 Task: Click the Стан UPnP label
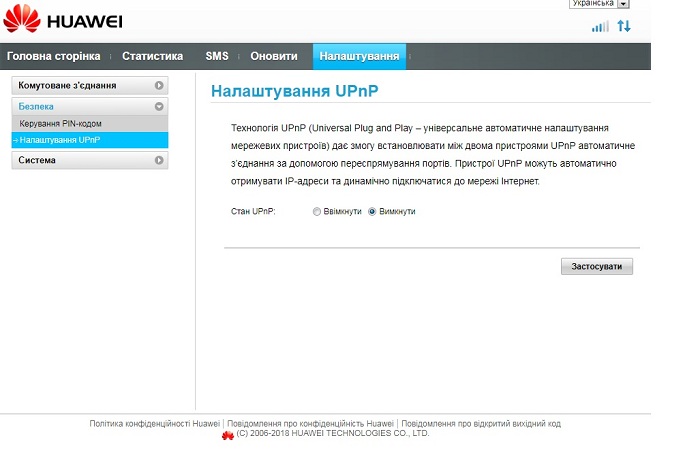253,212
